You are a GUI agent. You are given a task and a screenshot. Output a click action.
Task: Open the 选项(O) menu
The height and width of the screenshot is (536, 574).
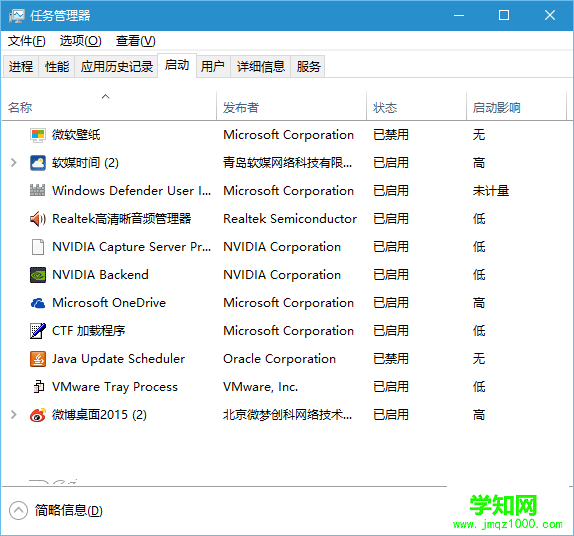(81, 41)
